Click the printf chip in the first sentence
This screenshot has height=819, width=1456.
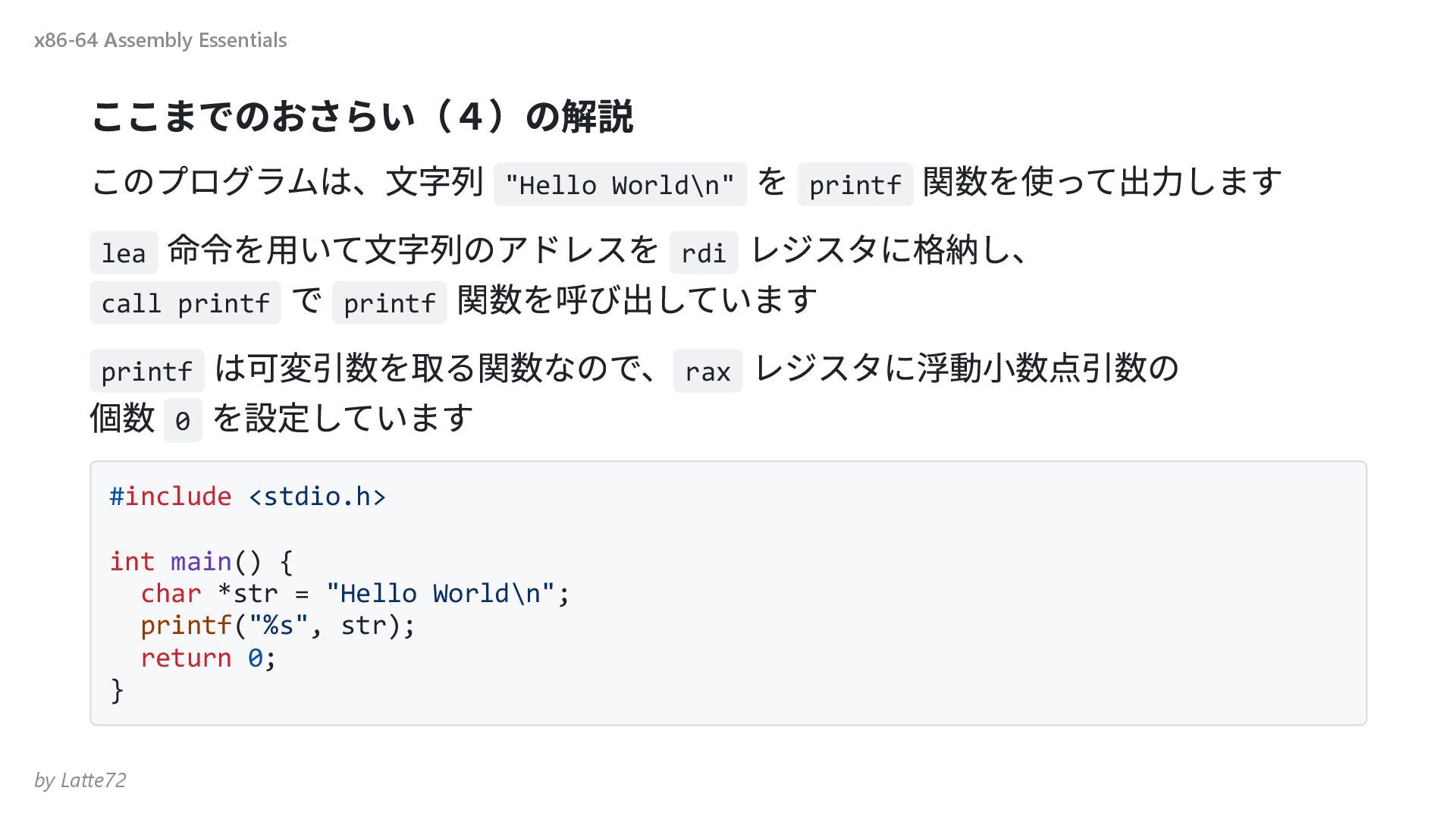click(855, 184)
